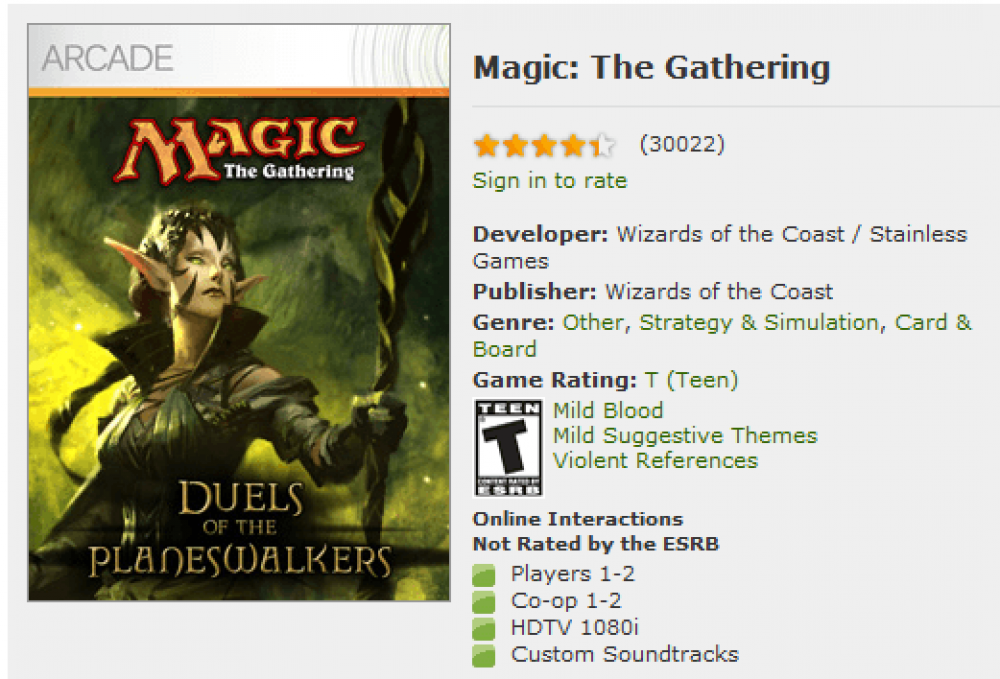The image size is (1000, 679).
Task: Click the ARCADE banner on the cover
Action: (x=239, y=58)
